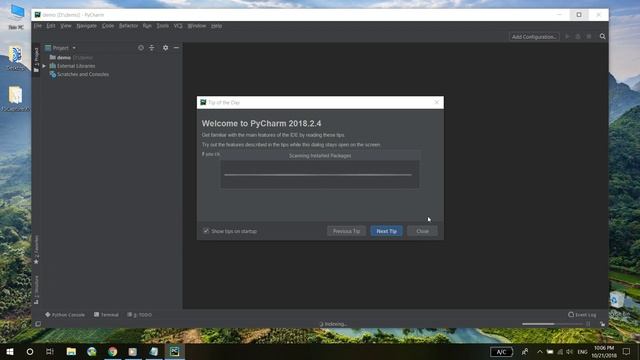Click the Cortana circle on taskbar
The image size is (640, 360).
[x=30, y=351]
